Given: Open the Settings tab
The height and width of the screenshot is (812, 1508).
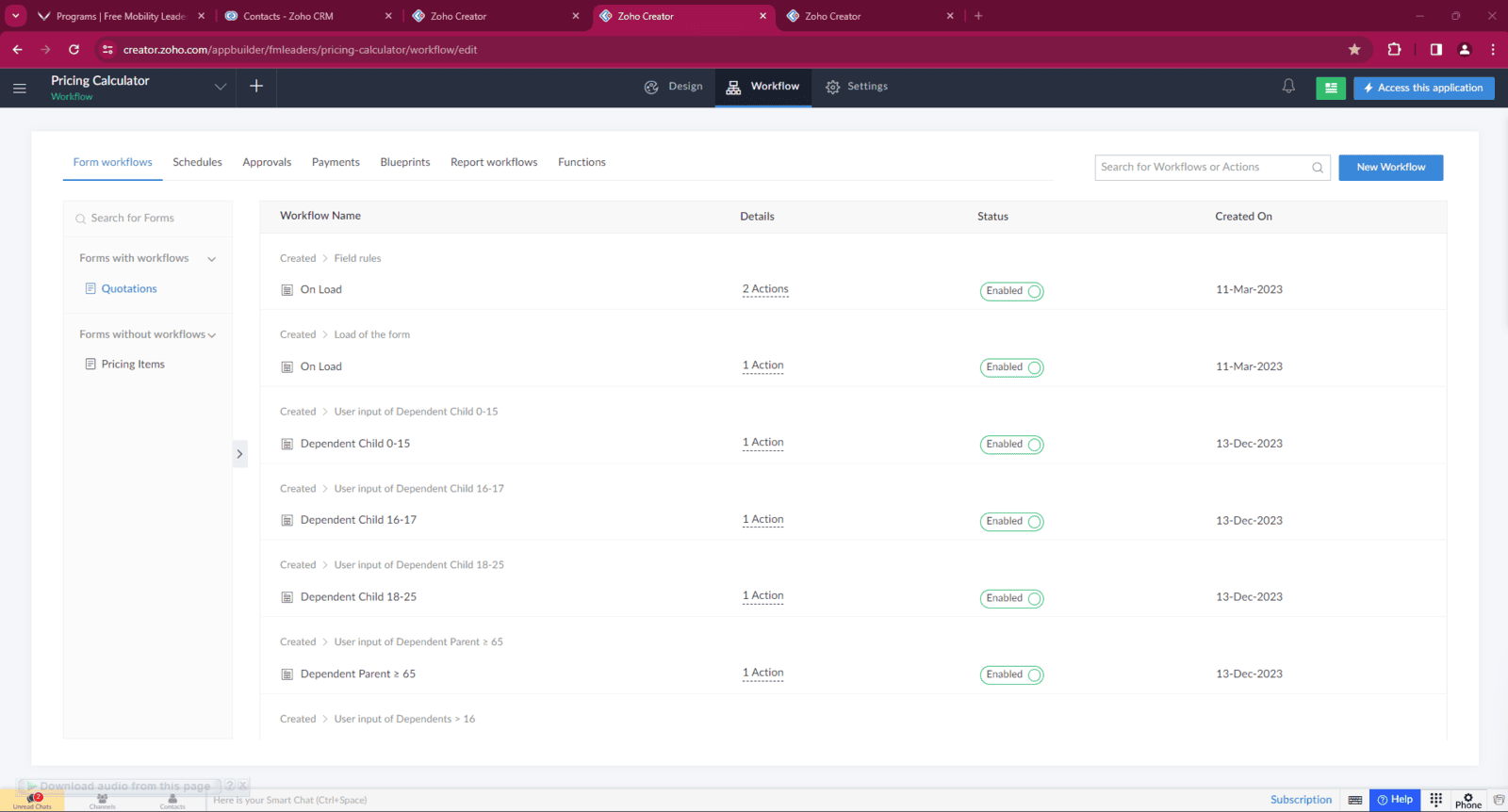Looking at the screenshot, I should pos(857,87).
